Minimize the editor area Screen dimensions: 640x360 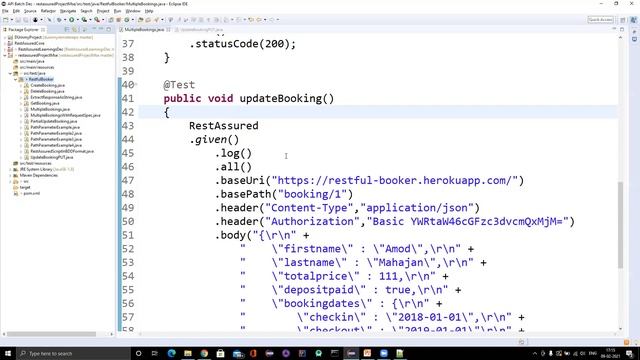(614, 29)
